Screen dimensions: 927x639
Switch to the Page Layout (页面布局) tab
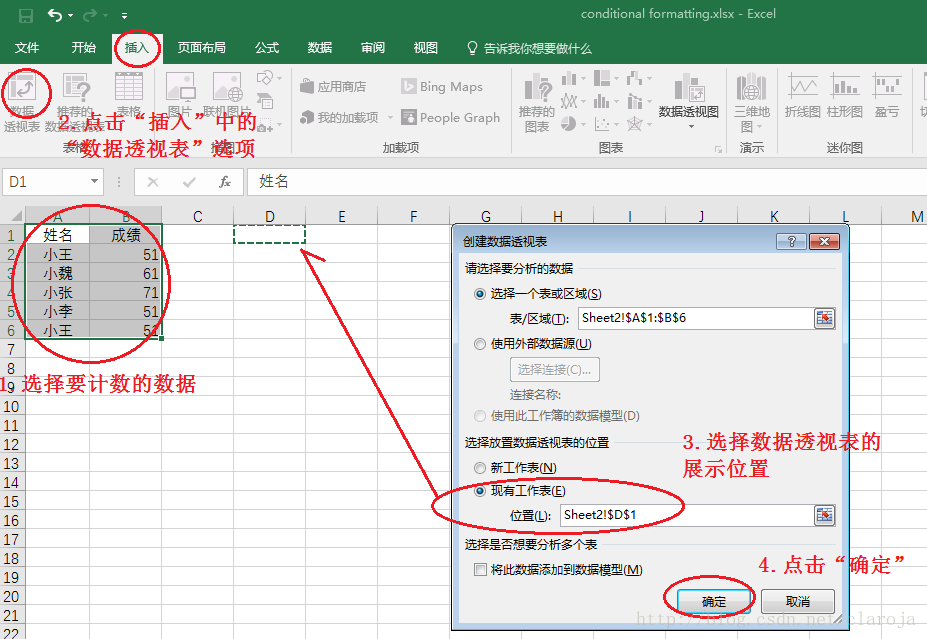click(202, 48)
